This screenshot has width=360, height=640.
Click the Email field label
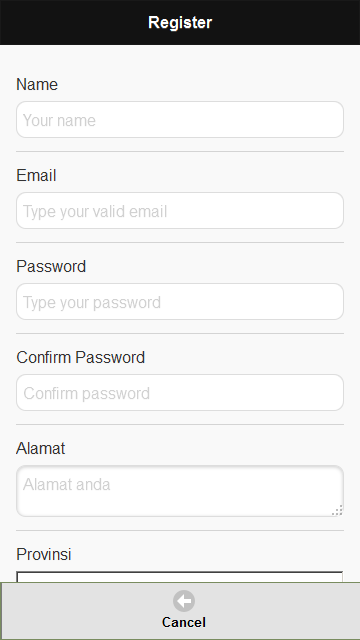36,176
